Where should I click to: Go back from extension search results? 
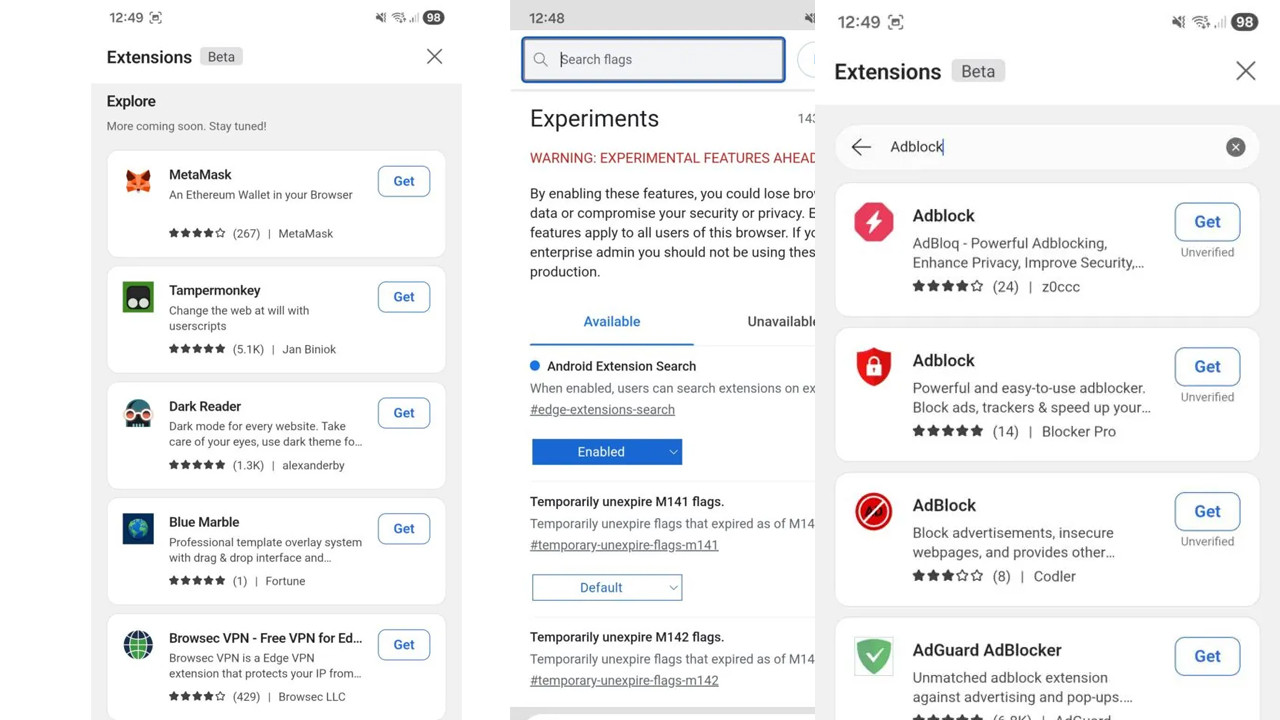pos(861,147)
